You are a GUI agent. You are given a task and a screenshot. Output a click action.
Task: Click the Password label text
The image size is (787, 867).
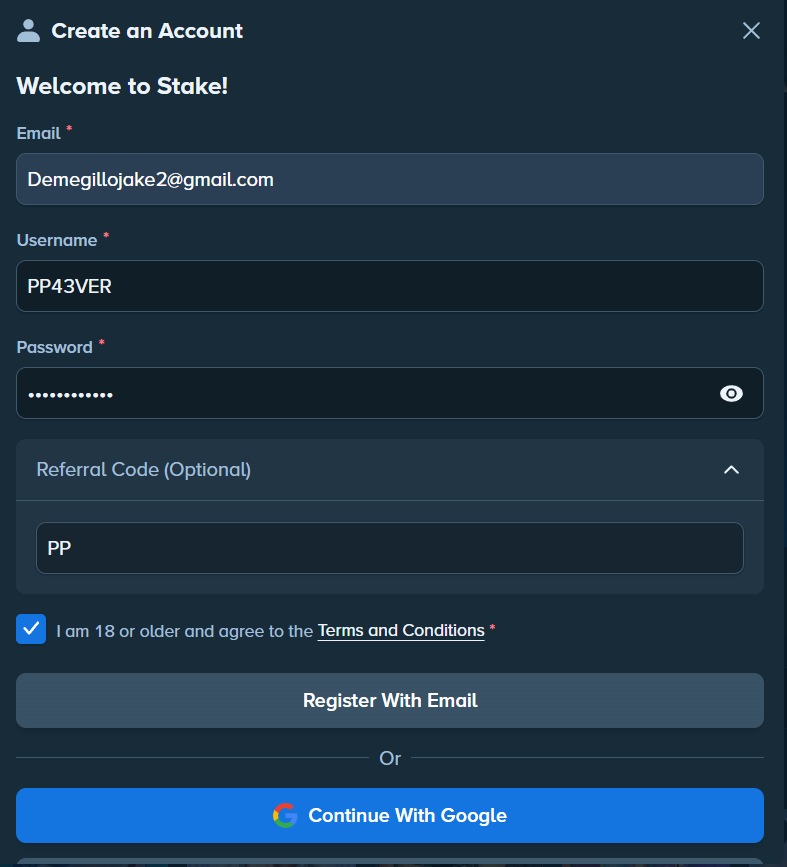pos(54,347)
